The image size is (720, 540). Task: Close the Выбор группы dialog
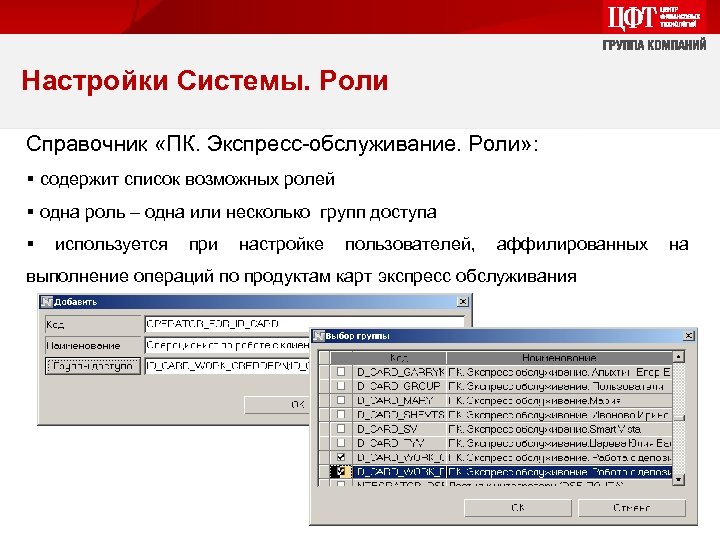pyautogui.click(x=688, y=336)
